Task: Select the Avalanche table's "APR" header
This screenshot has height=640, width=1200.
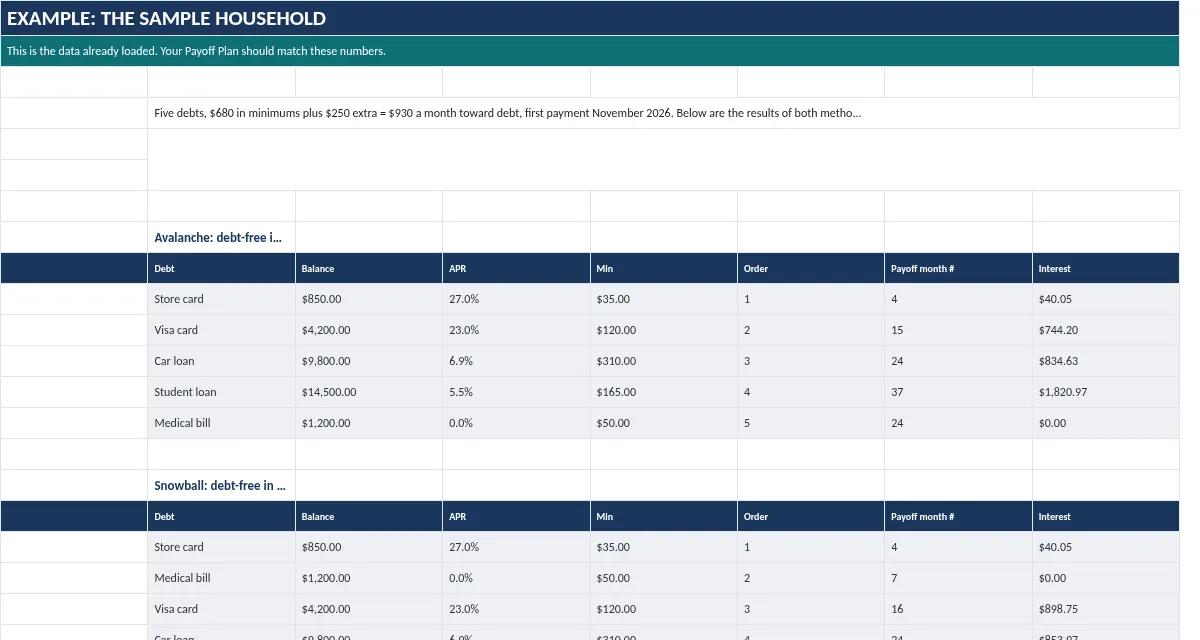Action: 516,268
